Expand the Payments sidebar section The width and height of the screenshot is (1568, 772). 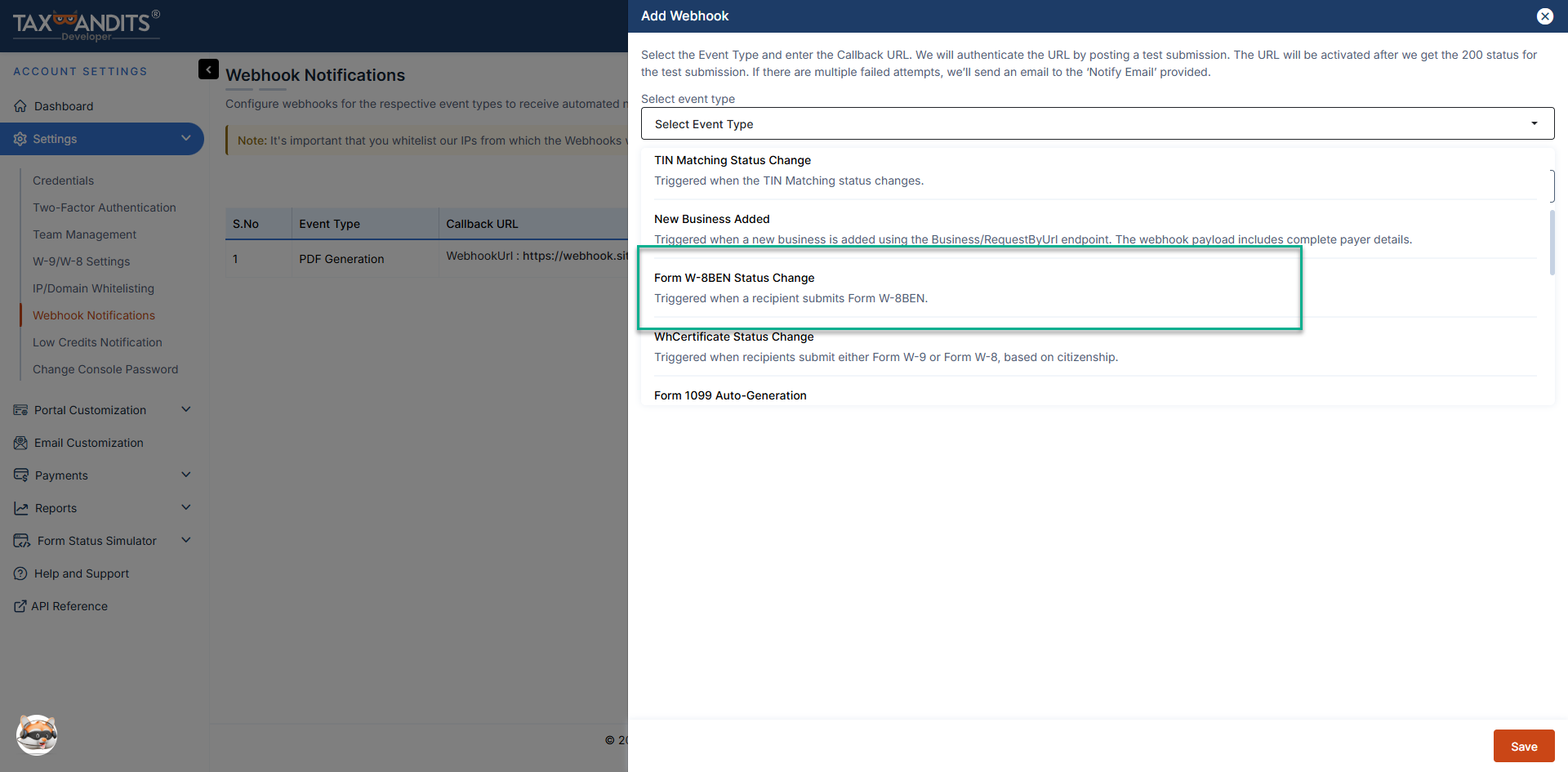[186, 475]
